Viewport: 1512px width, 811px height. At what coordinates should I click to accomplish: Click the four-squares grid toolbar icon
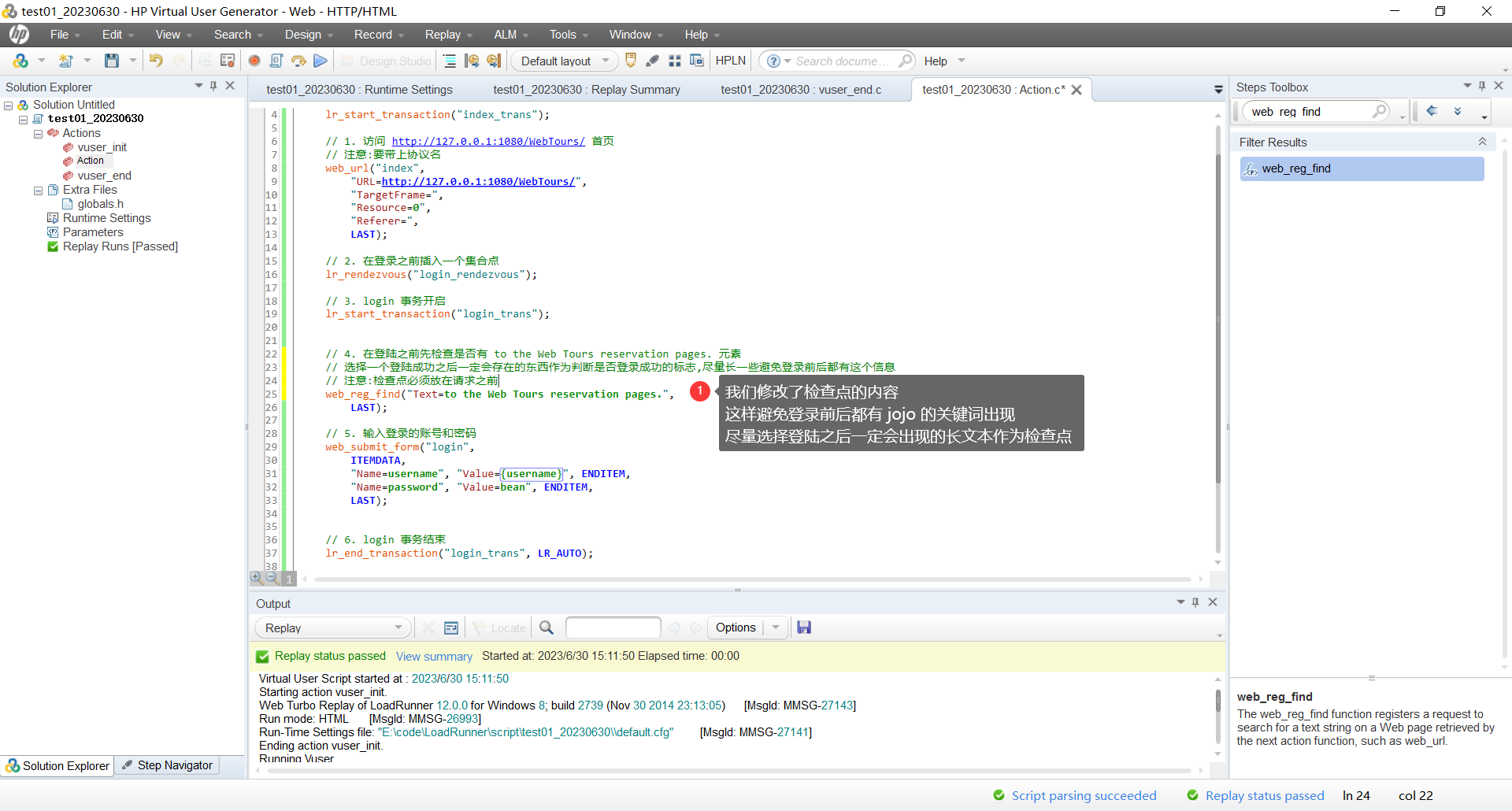click(675, 61)
